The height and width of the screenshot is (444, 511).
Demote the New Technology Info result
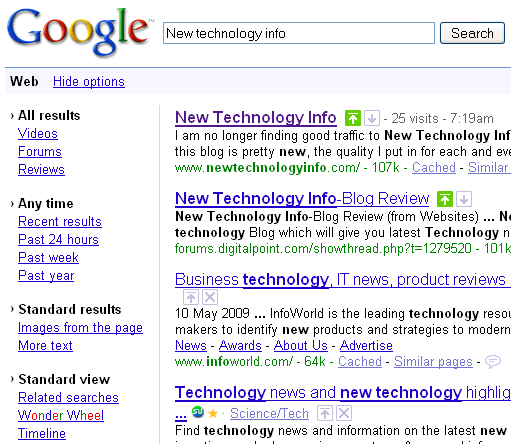(372, 118)
